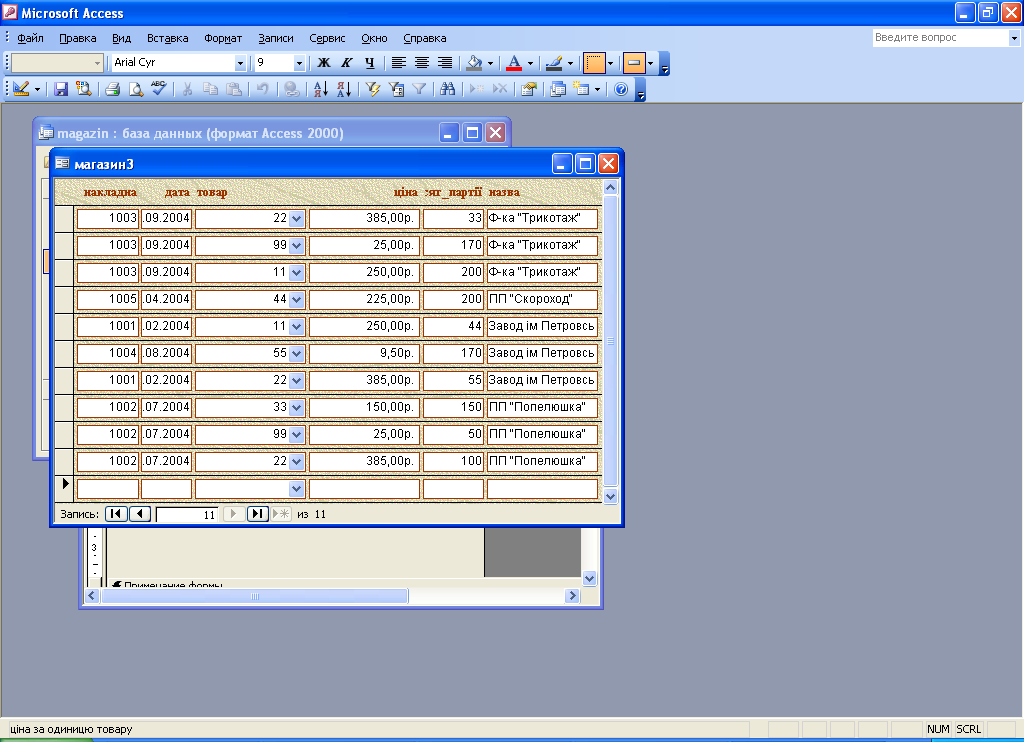
Task: Expand товар dropdown in ПП "Скороход" row
Action: pyautogui.click(x=296, y=300)
